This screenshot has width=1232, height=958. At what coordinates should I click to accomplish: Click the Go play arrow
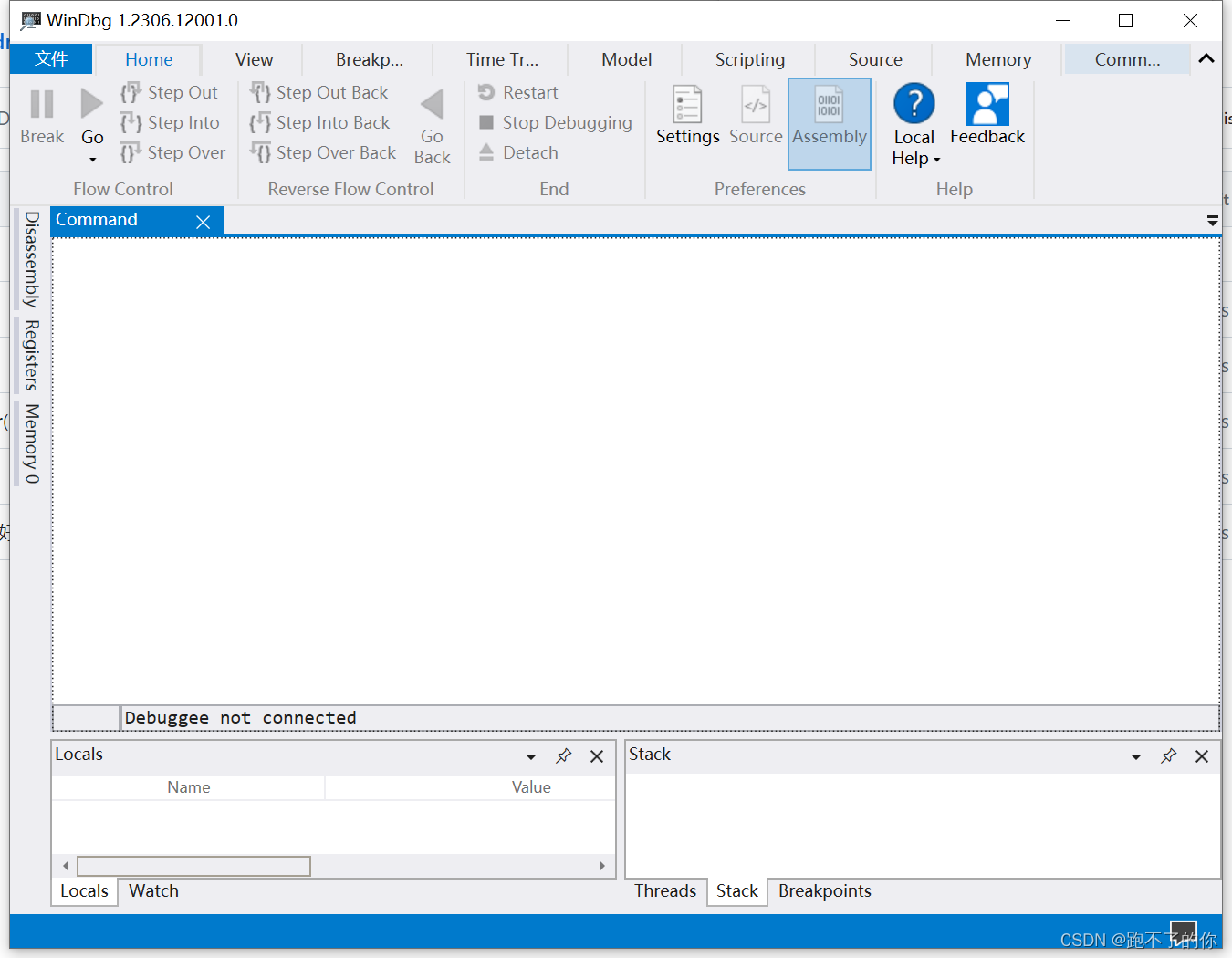pyautogui.click(x=91, y=104)
